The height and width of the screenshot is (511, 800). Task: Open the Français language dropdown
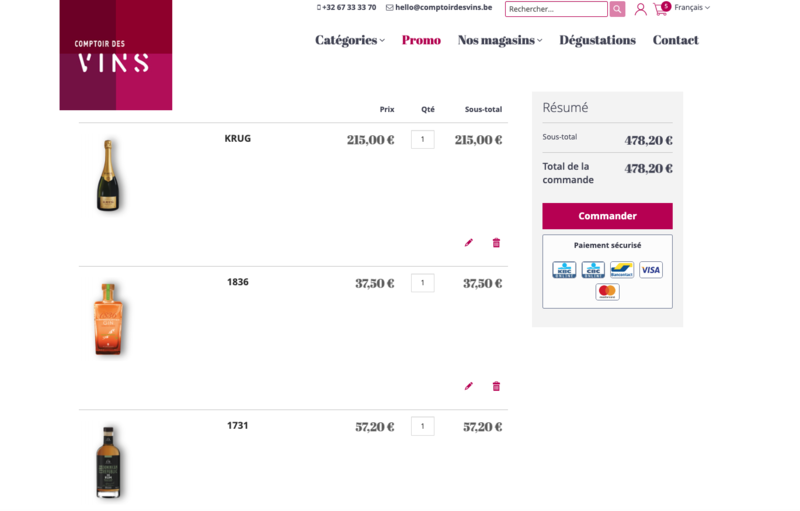coord(692,8)
